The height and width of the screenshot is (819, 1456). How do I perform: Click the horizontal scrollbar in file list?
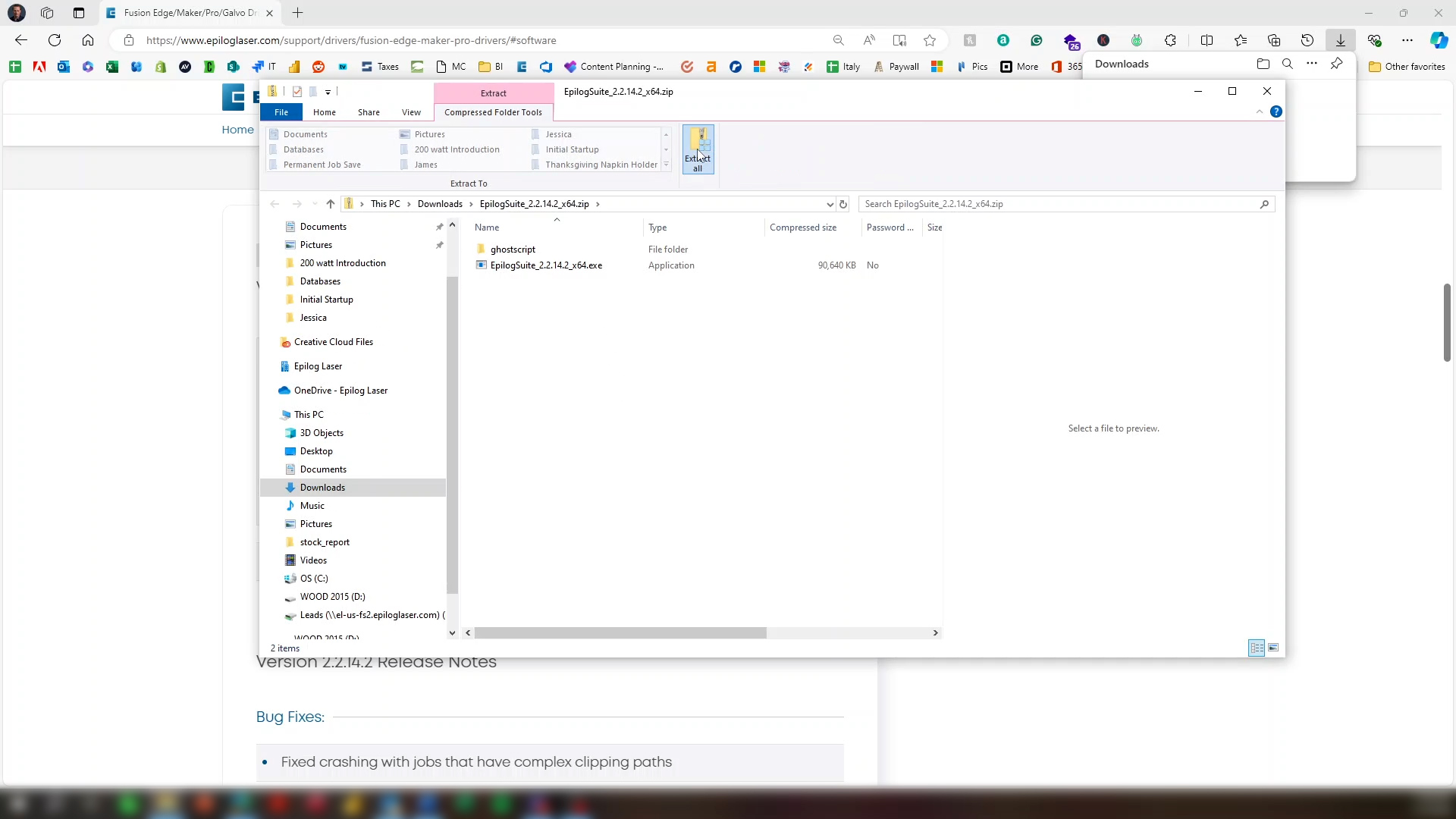(x=620, y=632)
